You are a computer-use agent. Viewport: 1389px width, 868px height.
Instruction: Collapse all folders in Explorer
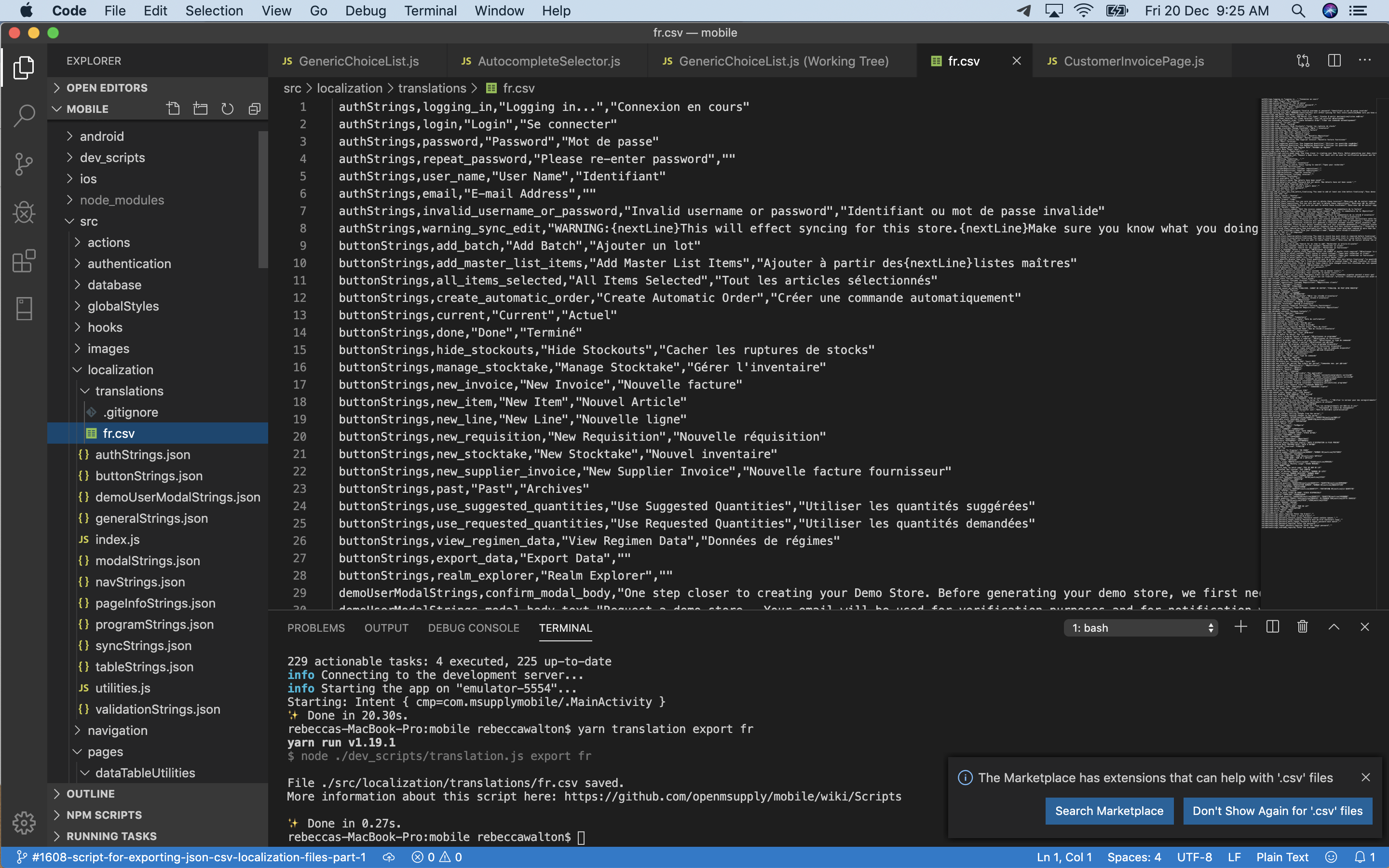pos(254,108)
